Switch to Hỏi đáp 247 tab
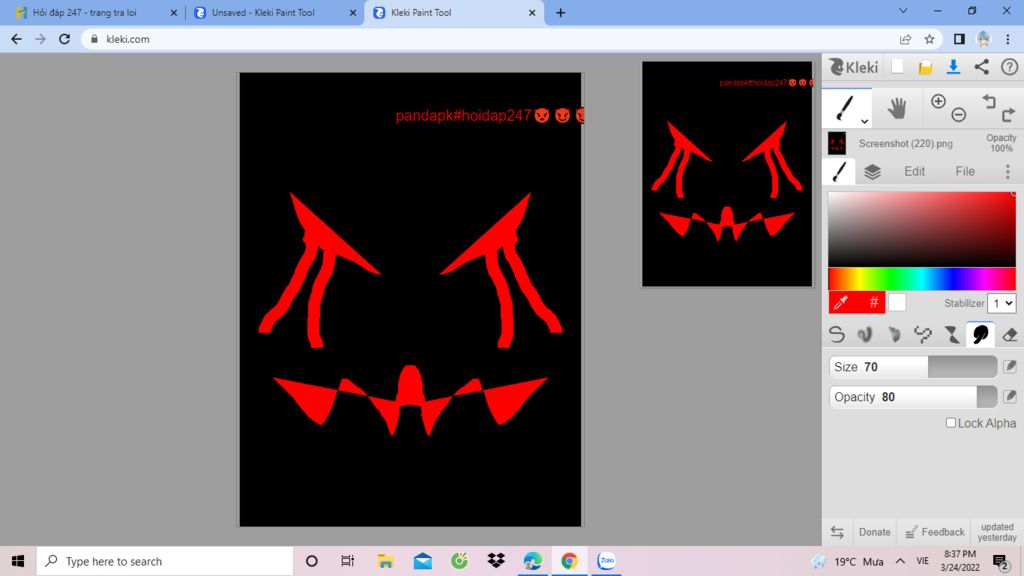The image size is (1024, 576). pos(97,12)
